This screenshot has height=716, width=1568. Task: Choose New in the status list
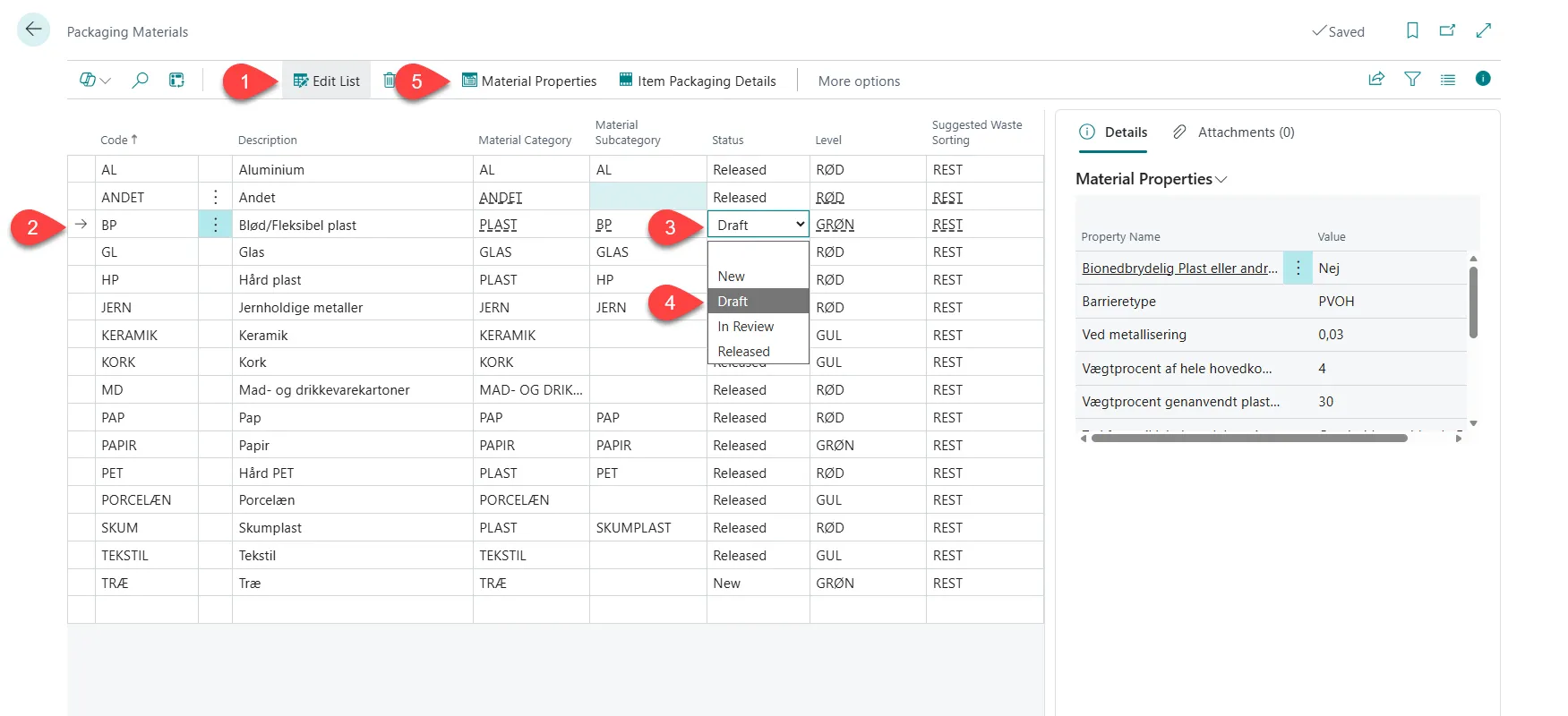pos(758,277)
